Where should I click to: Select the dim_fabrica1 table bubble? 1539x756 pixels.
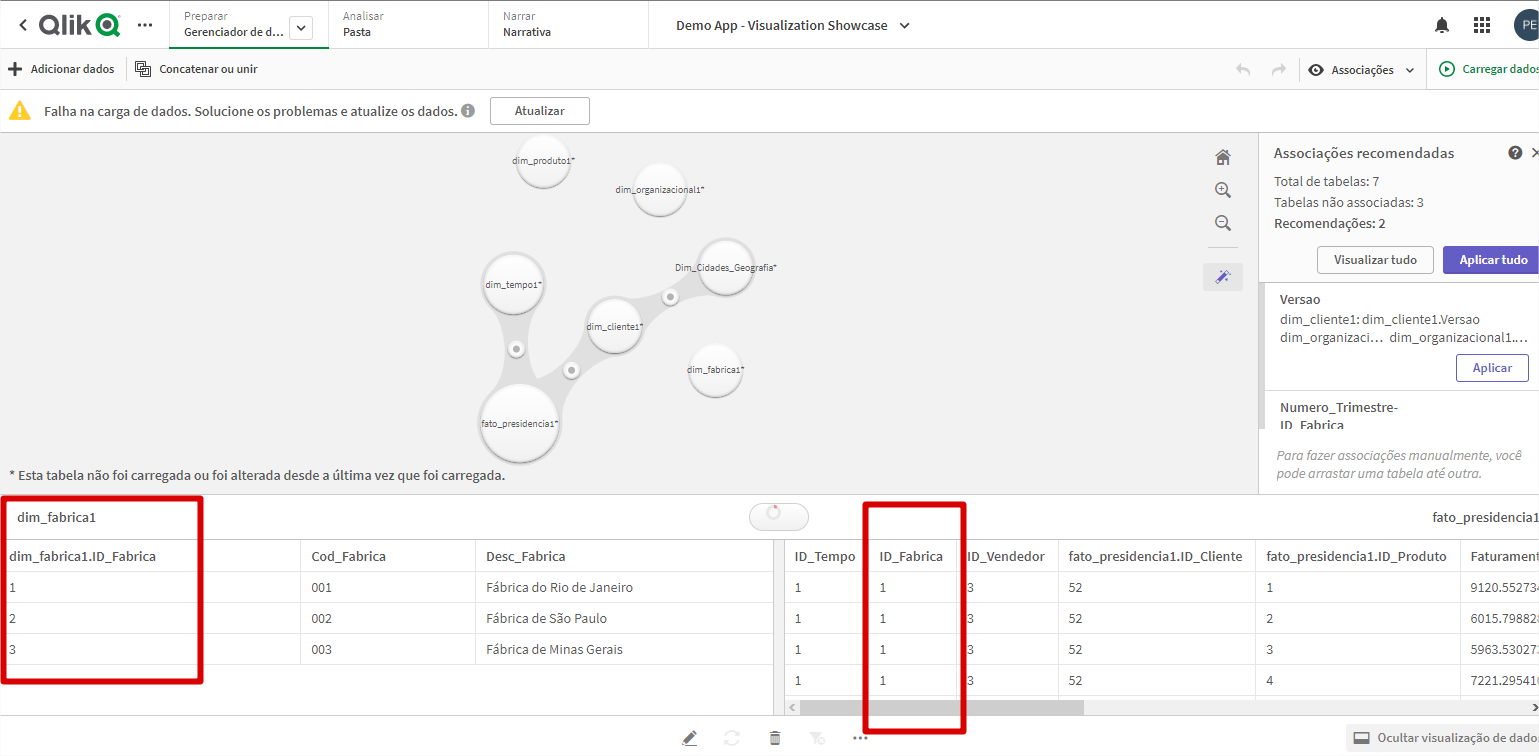716,370
